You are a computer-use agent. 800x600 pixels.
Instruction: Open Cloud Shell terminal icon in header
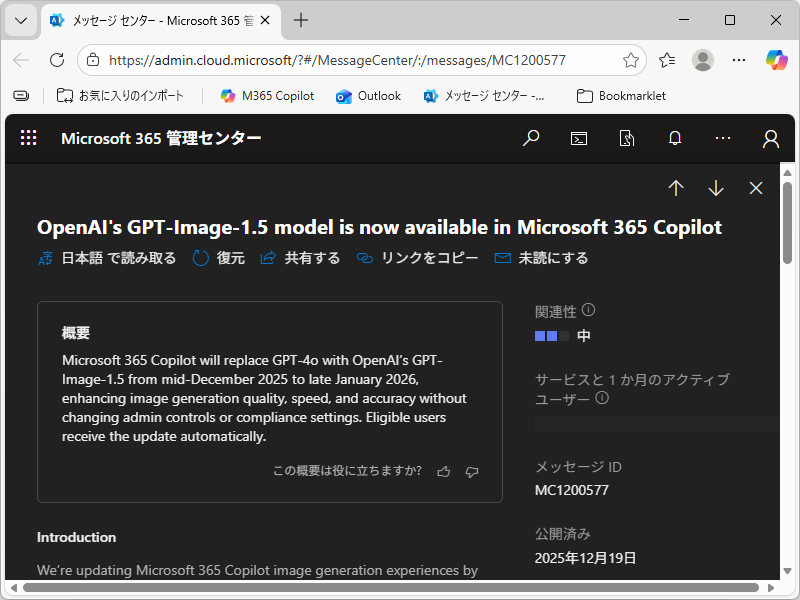pyautogui.click(x=579, y=138)
